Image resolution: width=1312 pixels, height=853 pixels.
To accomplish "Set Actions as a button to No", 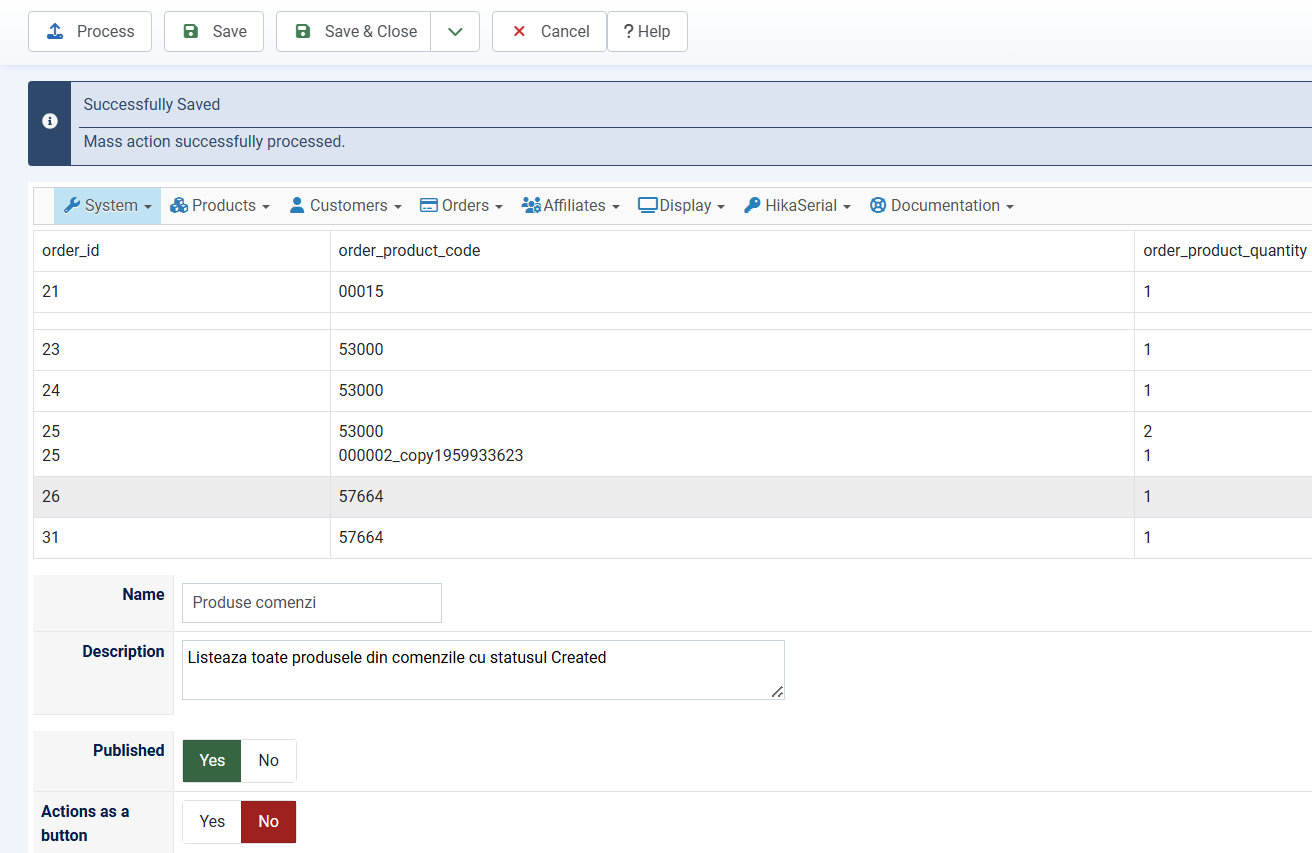I will click(269, 821).
